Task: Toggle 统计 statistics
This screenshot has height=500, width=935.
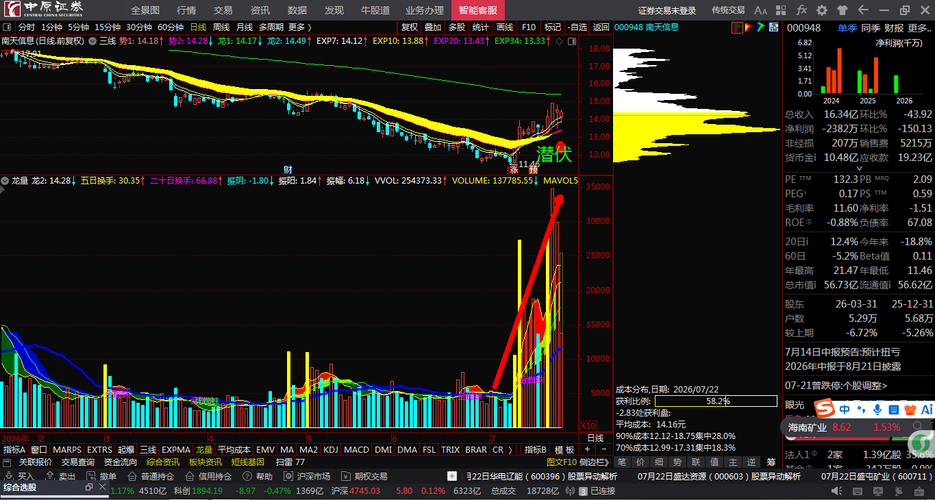Action: tap(481, 27)
